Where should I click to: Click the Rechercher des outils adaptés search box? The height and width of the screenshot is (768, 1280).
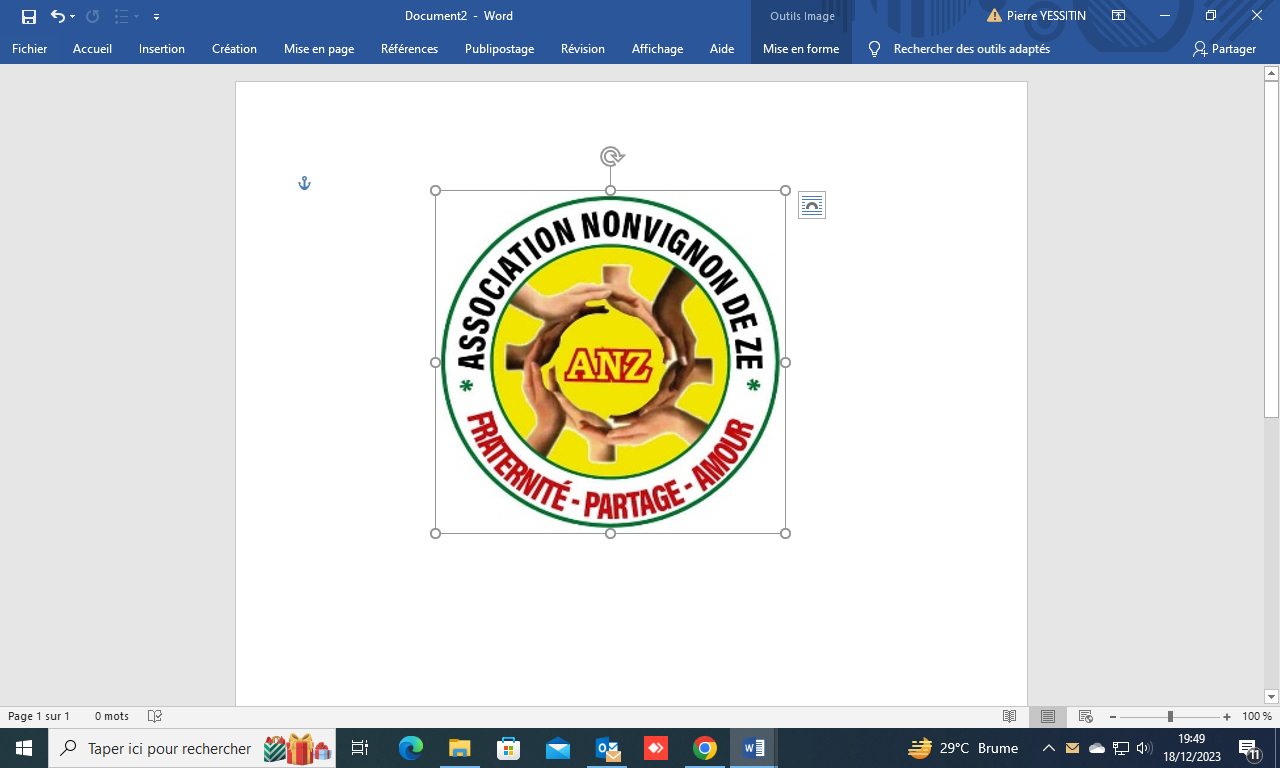coord(971,49)
